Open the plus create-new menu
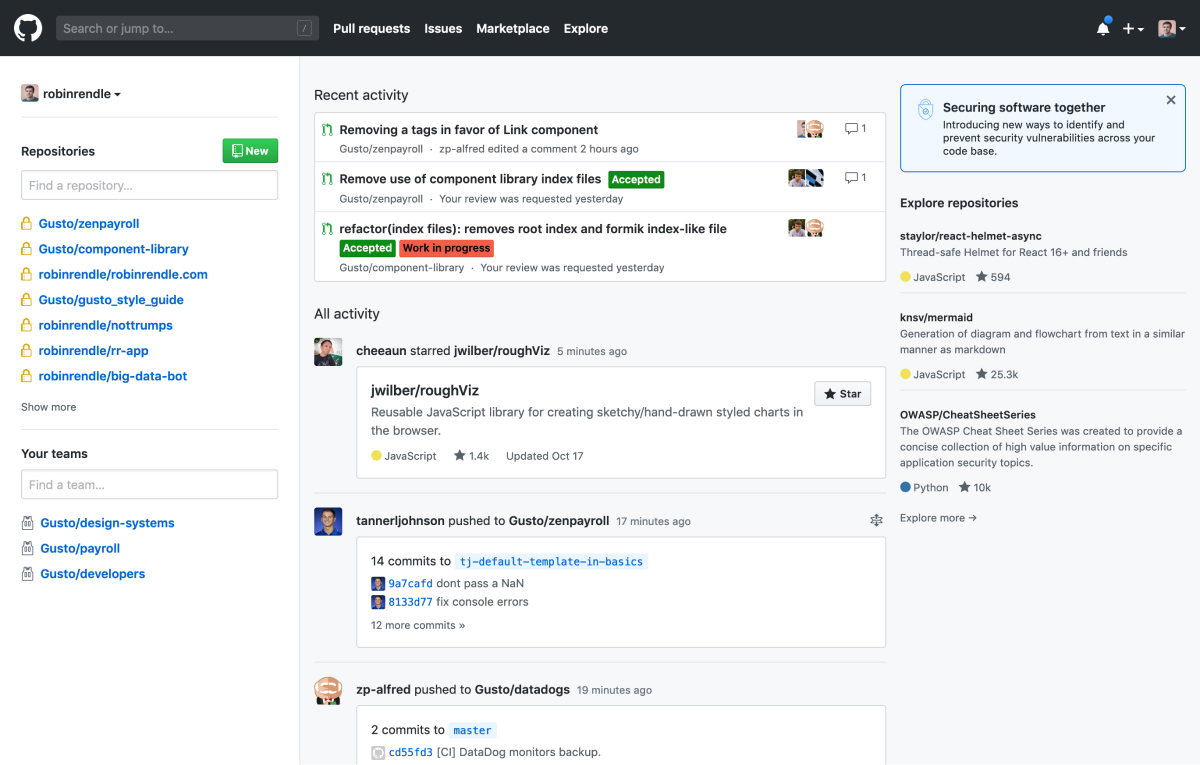 (x=1132, y=29)
